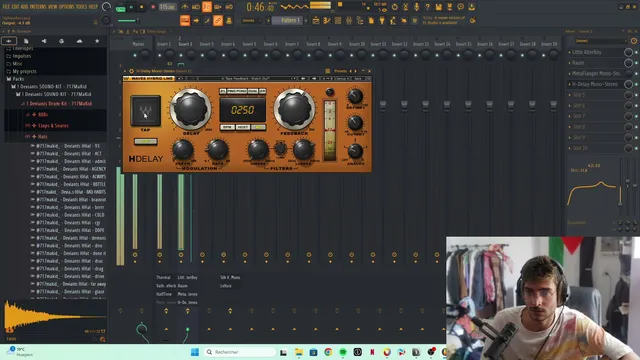The height and width of the screenshot is (360, 640).
Task: Click the record button in transport
Action: 153,7
